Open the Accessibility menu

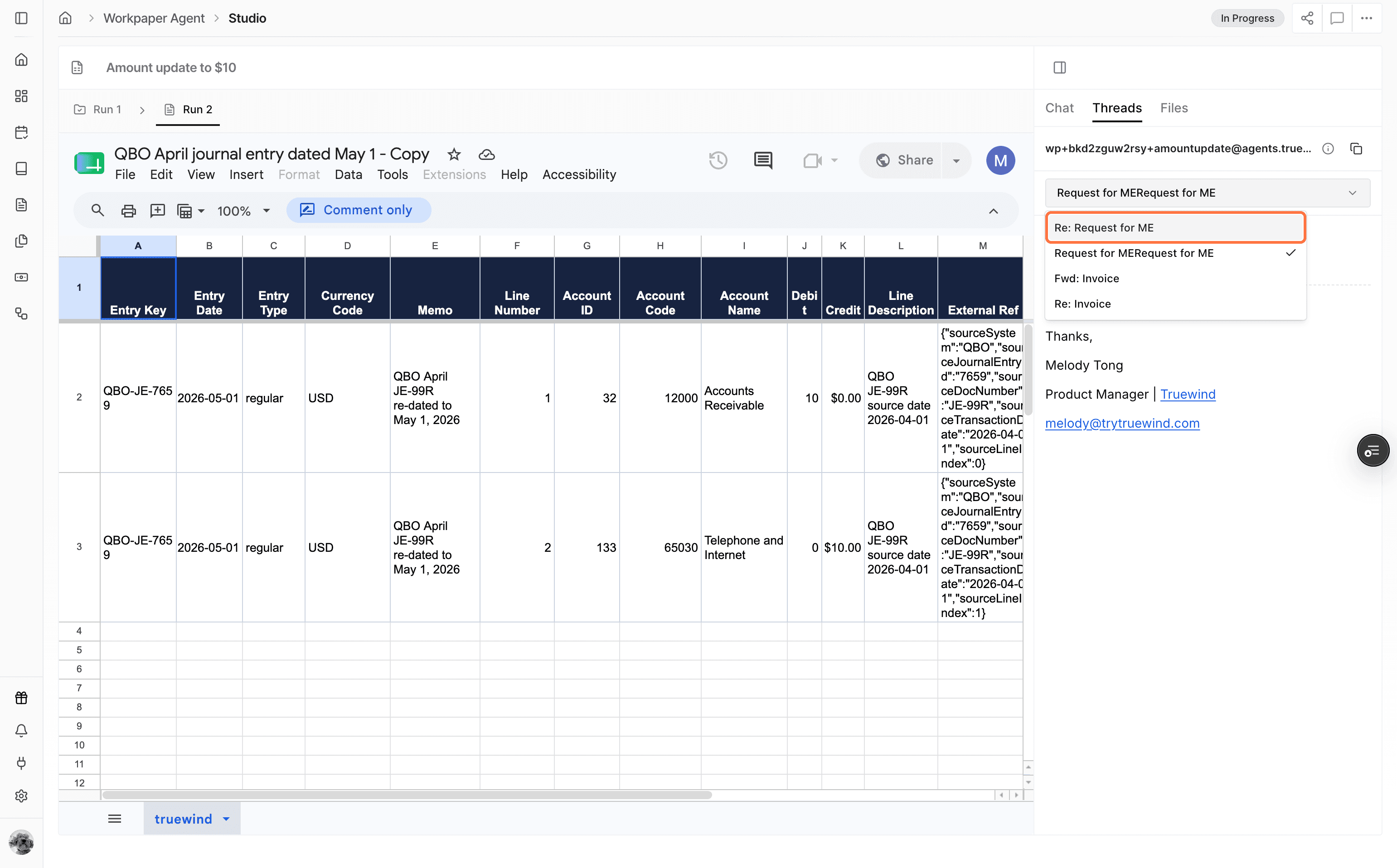pos(579,174)
